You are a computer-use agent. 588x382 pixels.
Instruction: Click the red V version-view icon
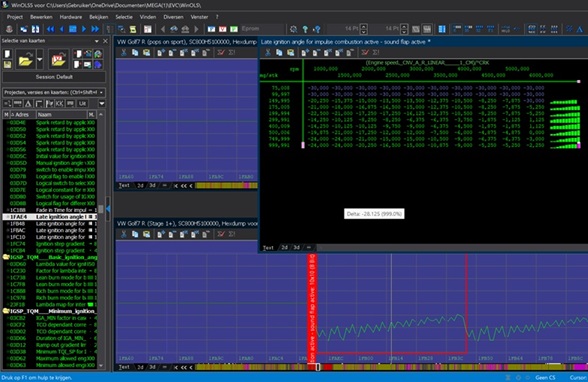tap(223, 29)
